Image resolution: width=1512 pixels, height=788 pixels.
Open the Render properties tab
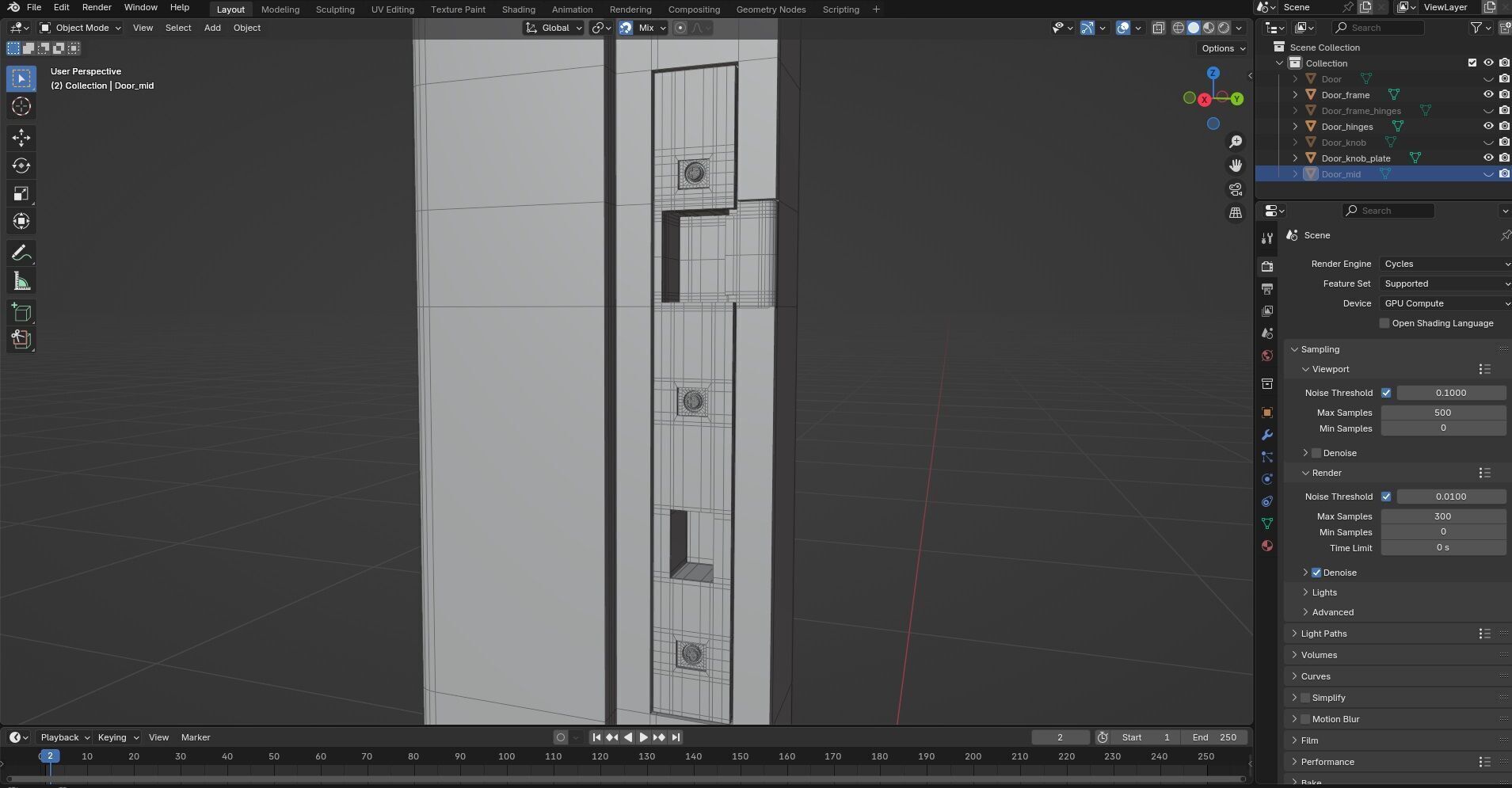pyautogui.click(x=1267, y=267)
